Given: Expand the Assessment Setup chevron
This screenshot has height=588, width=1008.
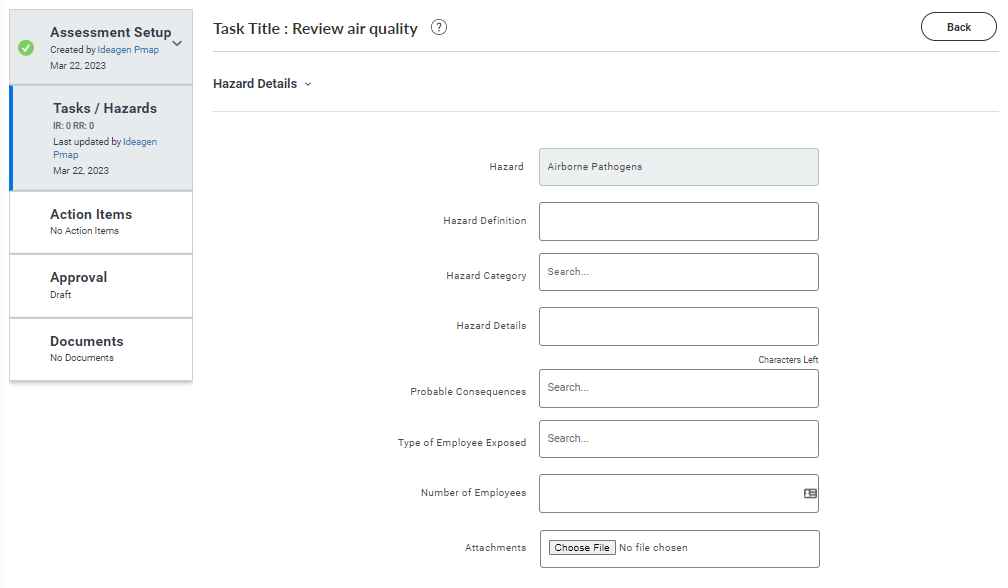Looking at the screenshot, I should point(177,44).
